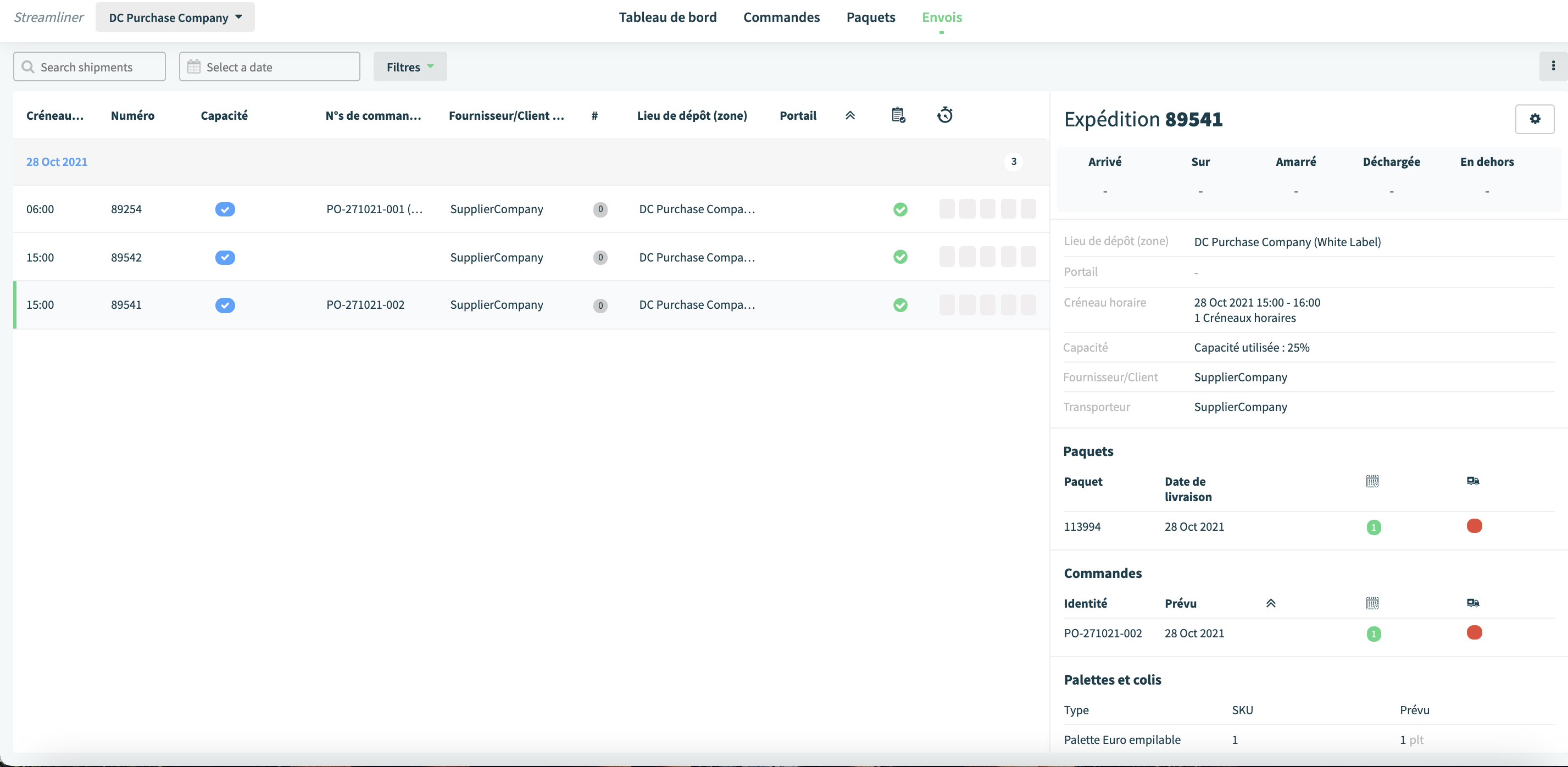Image resolution: width=1568 pixels, height=767 pixels.
Task: Sort by Capacité column header
Action: click(224, 115)
